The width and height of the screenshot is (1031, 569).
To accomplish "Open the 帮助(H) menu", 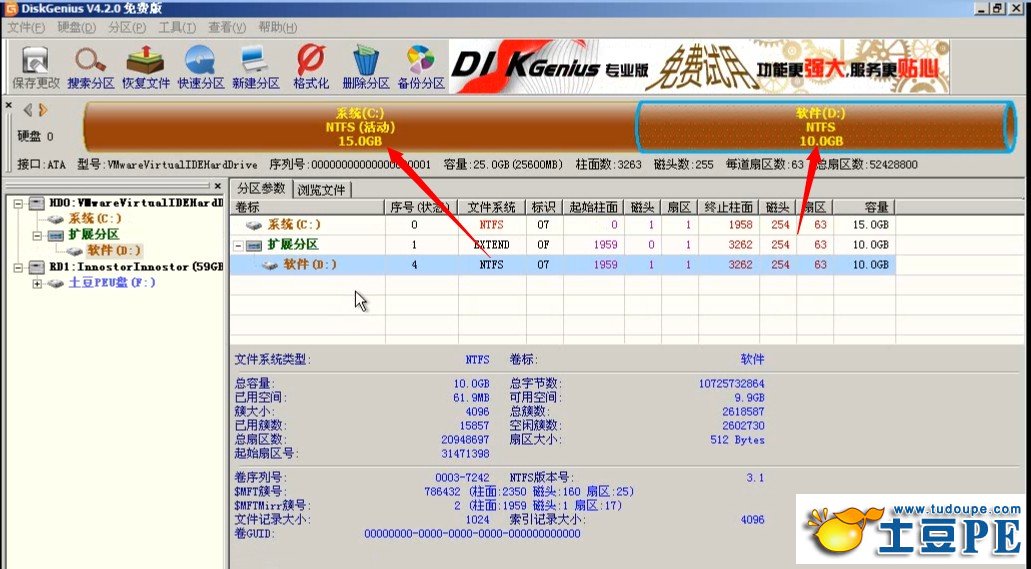I will [277, 28].
